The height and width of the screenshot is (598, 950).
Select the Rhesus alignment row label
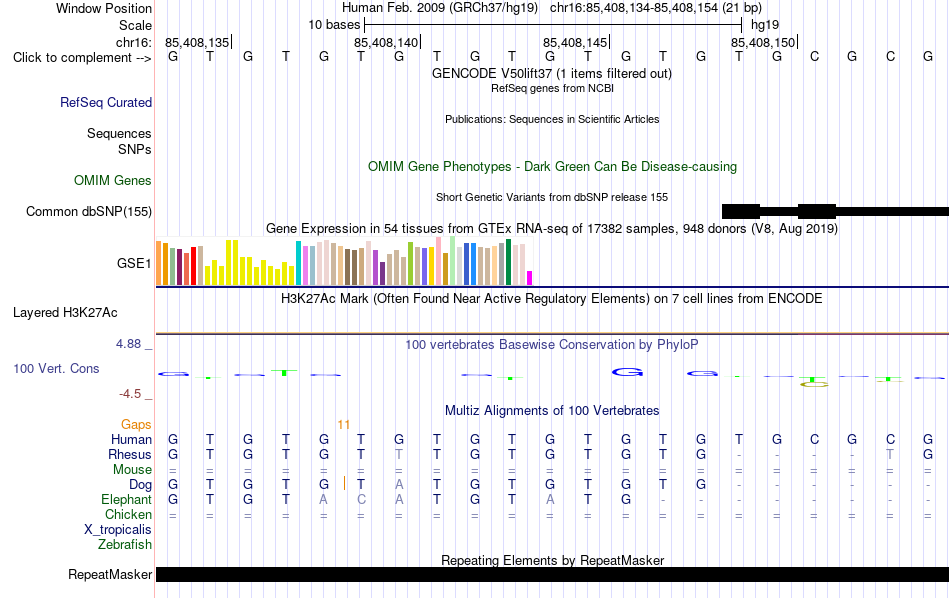[x=130, y=454]
